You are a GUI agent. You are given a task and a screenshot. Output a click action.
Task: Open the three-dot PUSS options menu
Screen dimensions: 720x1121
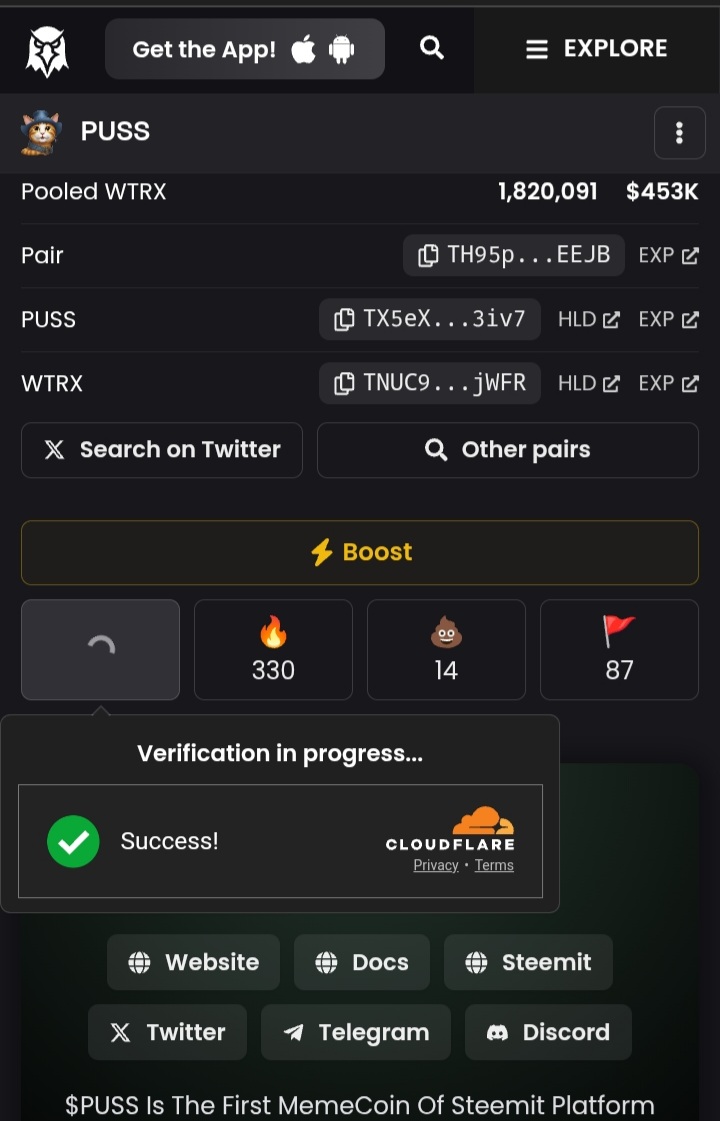[679, 132]
